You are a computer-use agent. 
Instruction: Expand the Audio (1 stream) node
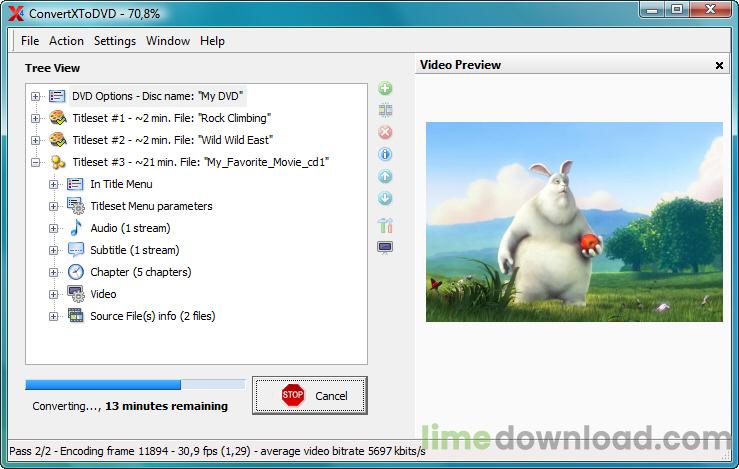coord(53,229)
